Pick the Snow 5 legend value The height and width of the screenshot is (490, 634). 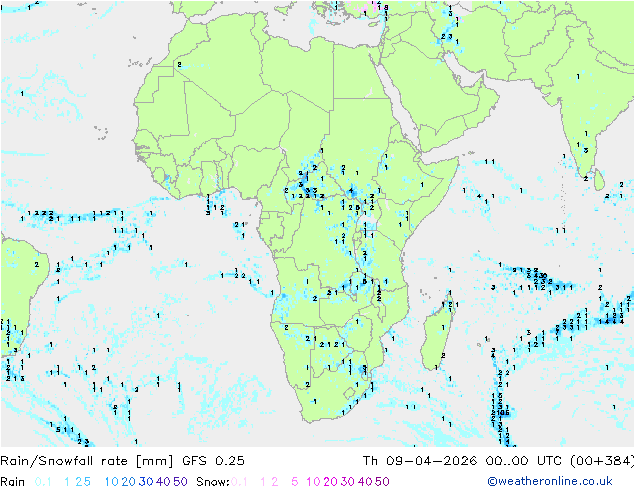[x=295, y=482]
